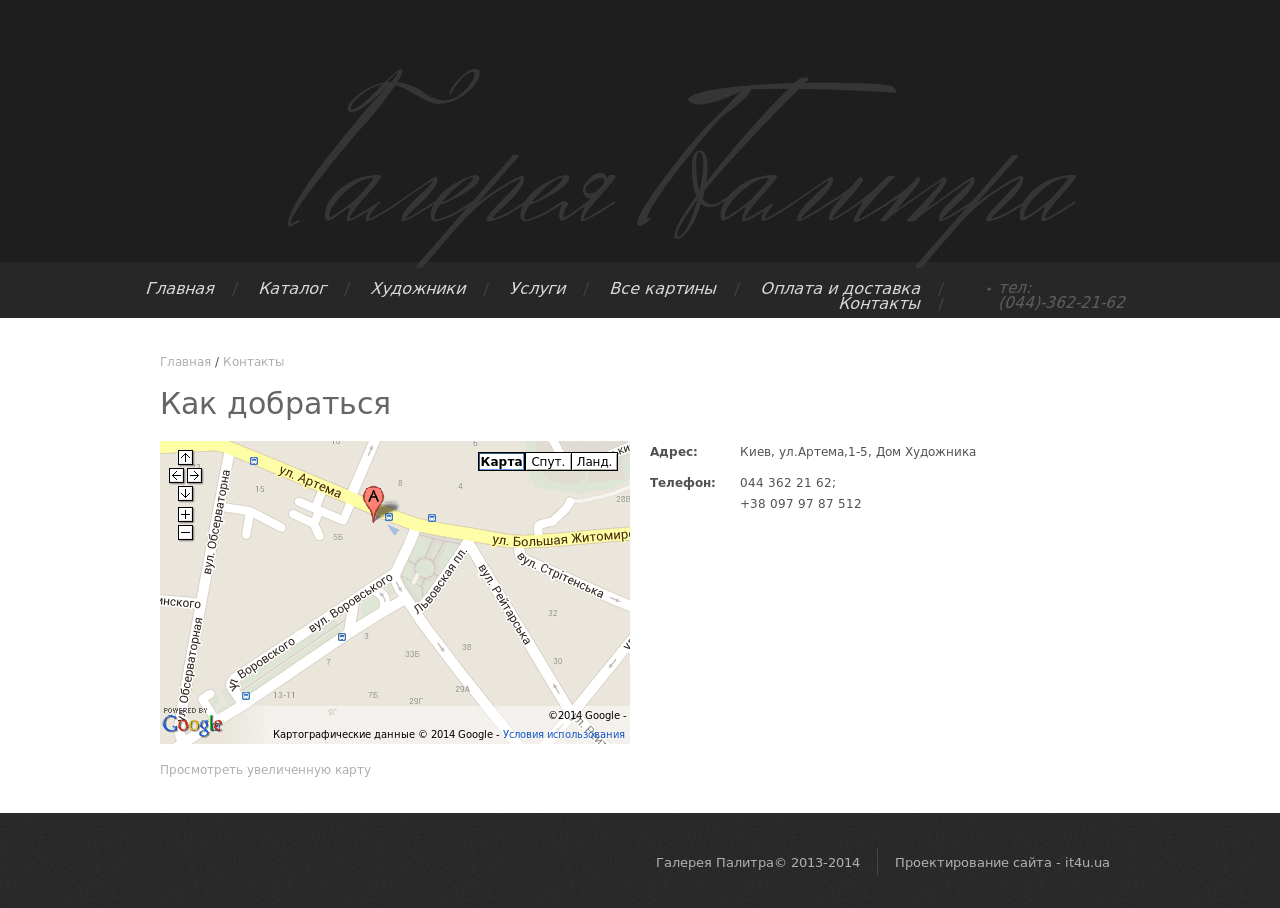The image size is (1280, 908).
Task: Open Все картины in navigation
Action: click(x=663, y=289)
